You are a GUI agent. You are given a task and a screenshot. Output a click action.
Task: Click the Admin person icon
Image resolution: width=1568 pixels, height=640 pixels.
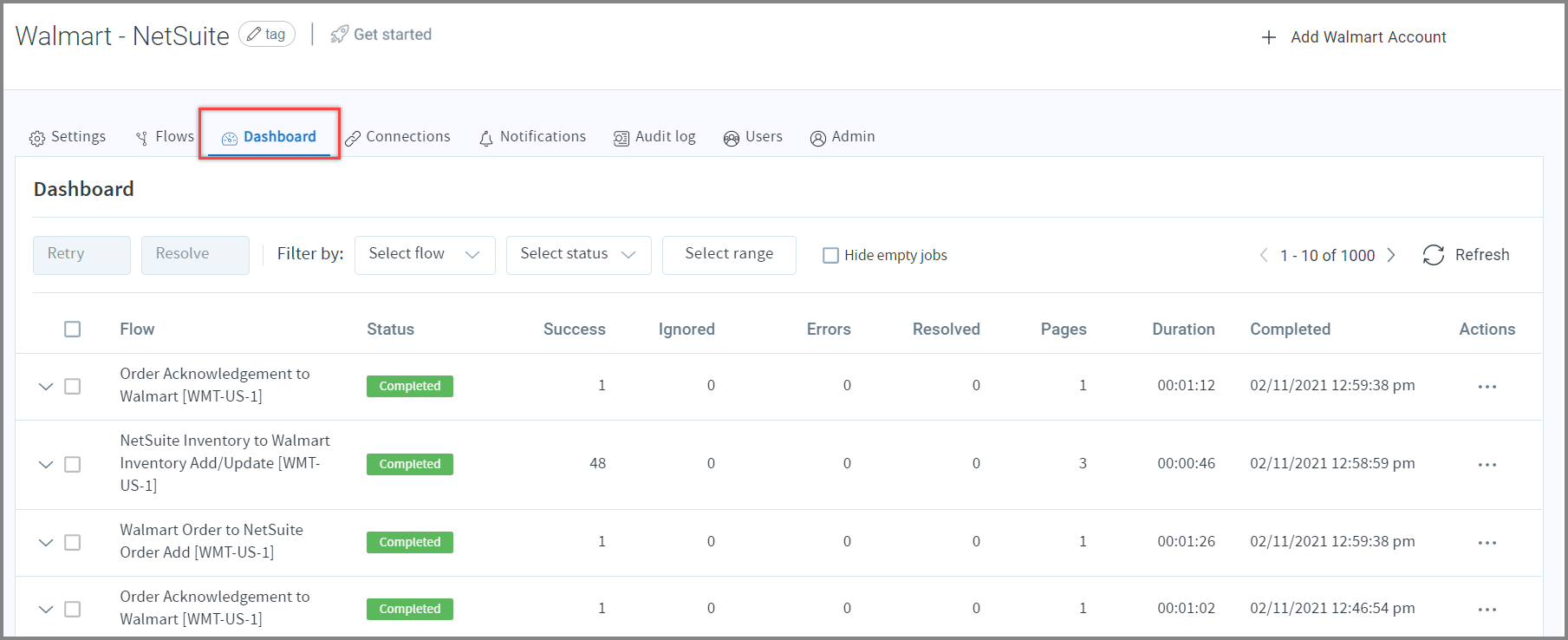pos(818,139)
